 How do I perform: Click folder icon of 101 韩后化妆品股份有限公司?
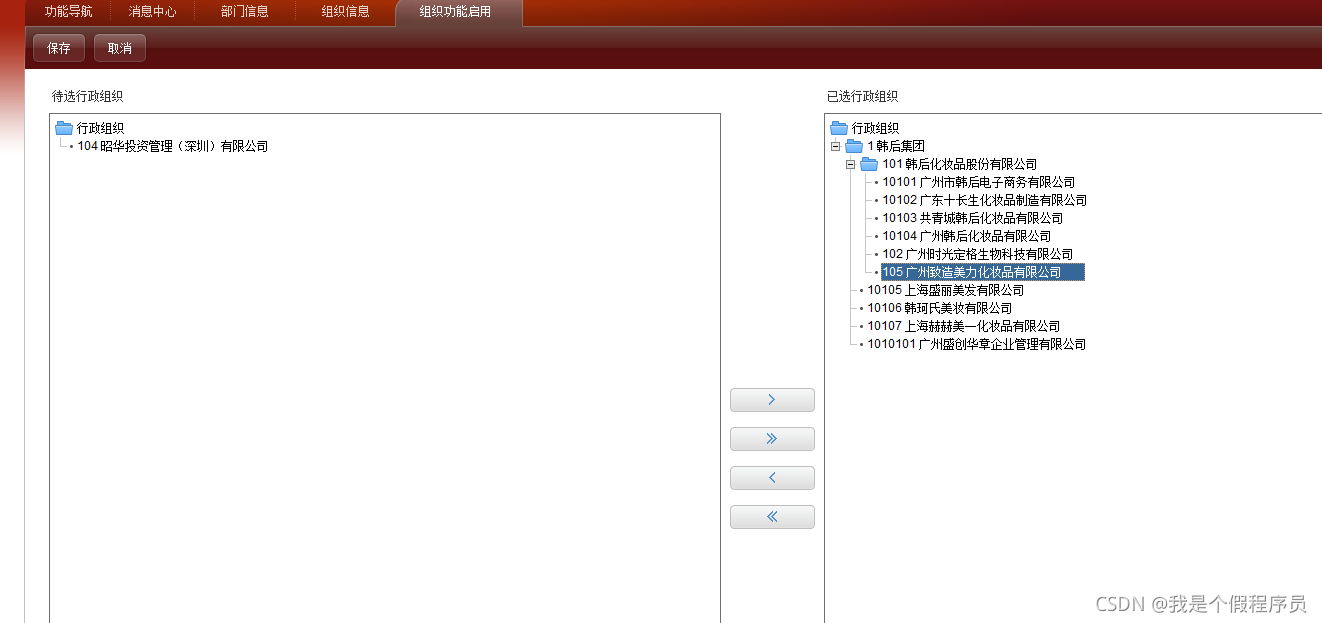869,164
